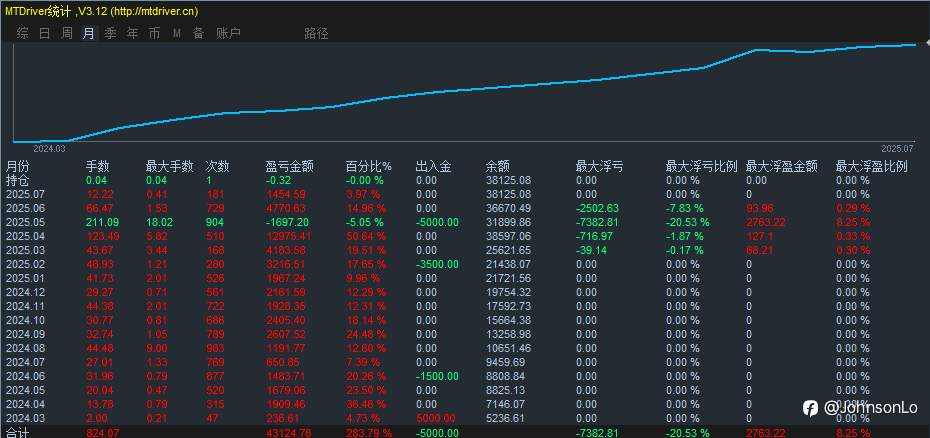Image resolution: width=930 pixels, height=438 pixels.
Task: Click the -7382.81 floating loss in 2025.05 row
Action: 597,223
